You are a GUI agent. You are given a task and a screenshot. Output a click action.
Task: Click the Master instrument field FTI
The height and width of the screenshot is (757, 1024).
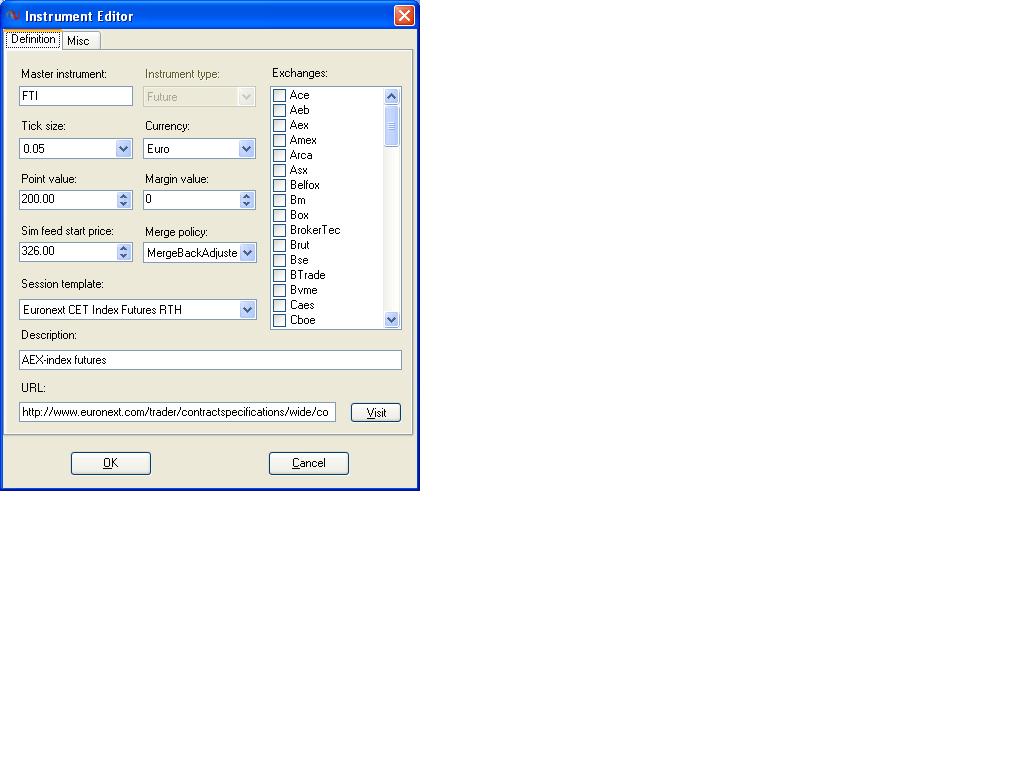pyautogui.click(x=76, y=96)
